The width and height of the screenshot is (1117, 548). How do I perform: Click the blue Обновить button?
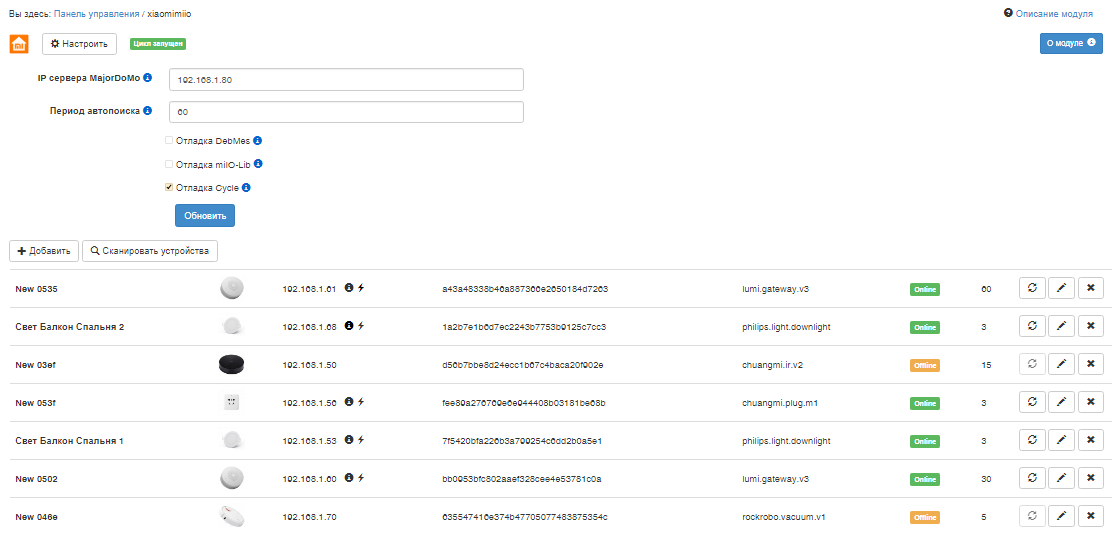click(x=205, y=216)
